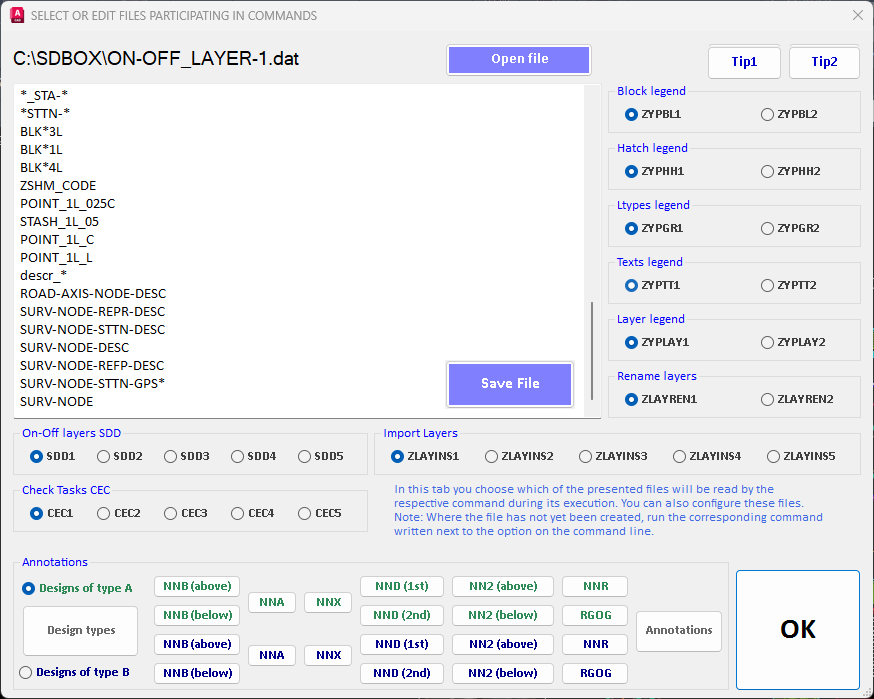
Task: Choose SDD2 for On-Off layers
Action: [120, 457]
